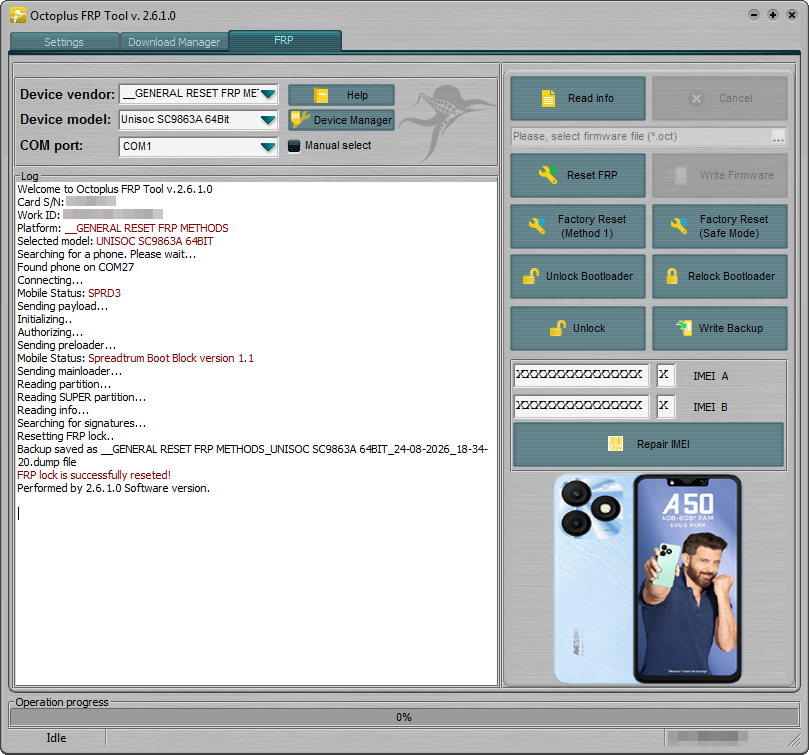Viewport: 809px width, 755px height.
Task: Close the Octoplus FRP Tool window
Action: (x=792, y=15)
